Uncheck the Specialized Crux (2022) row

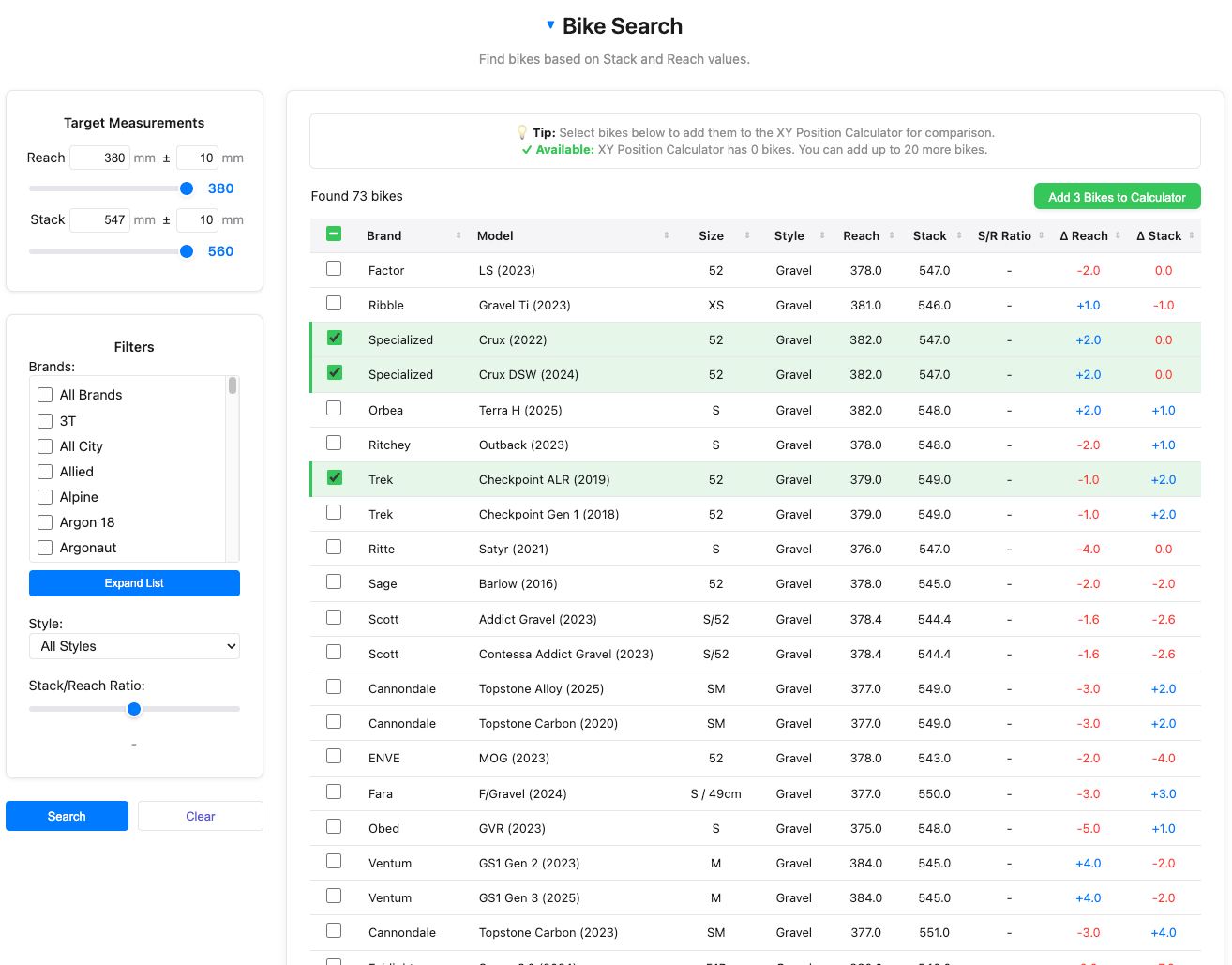pyautogui.click(x=334, y=339)
